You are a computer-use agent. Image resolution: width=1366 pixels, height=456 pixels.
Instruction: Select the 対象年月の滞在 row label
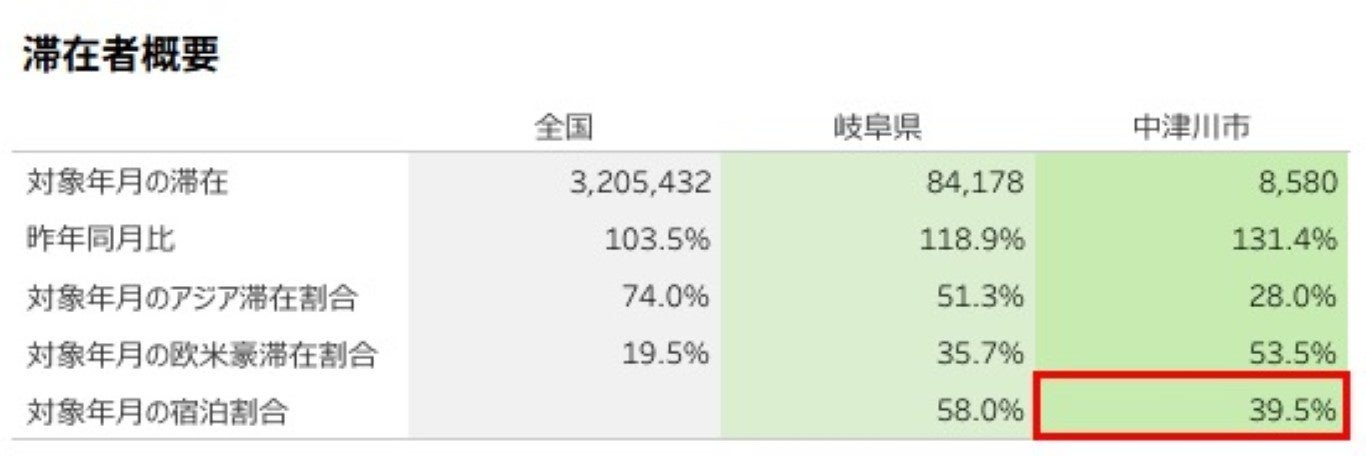[129, 183]
